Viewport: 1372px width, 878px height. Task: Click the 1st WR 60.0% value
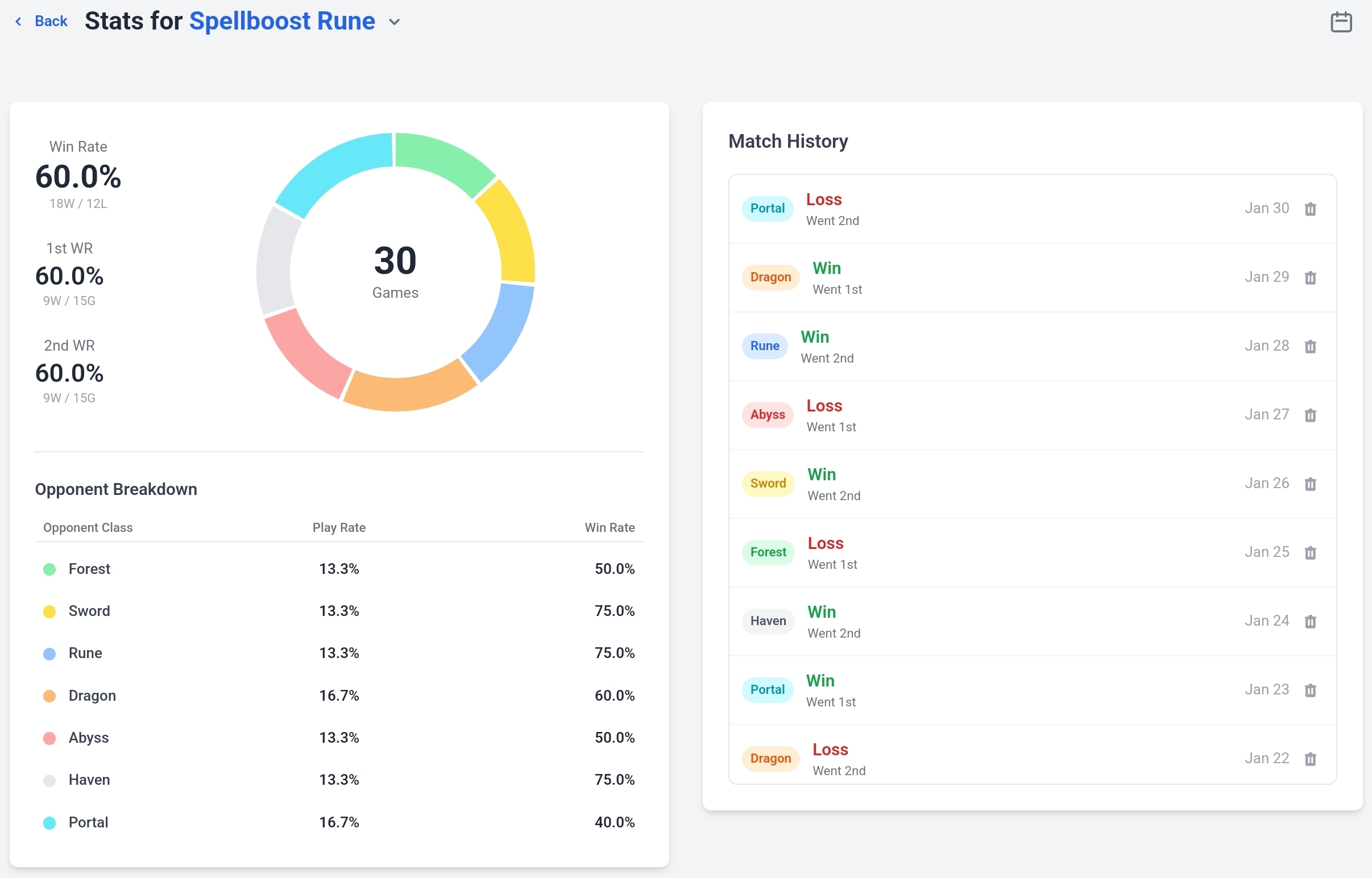click(69, 276)
